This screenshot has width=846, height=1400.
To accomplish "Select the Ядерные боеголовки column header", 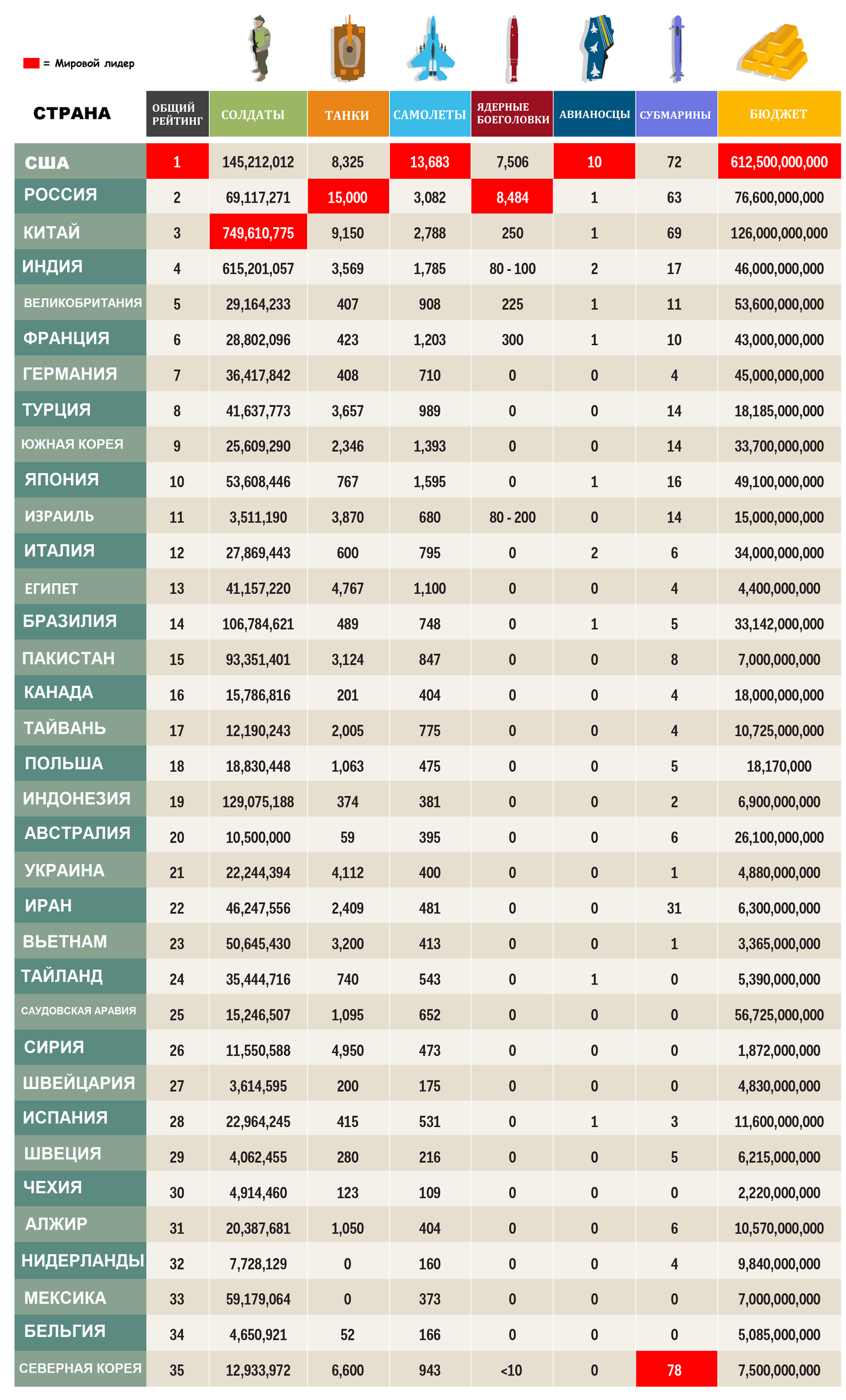I will pyautogui.click(x=512, y=113).
